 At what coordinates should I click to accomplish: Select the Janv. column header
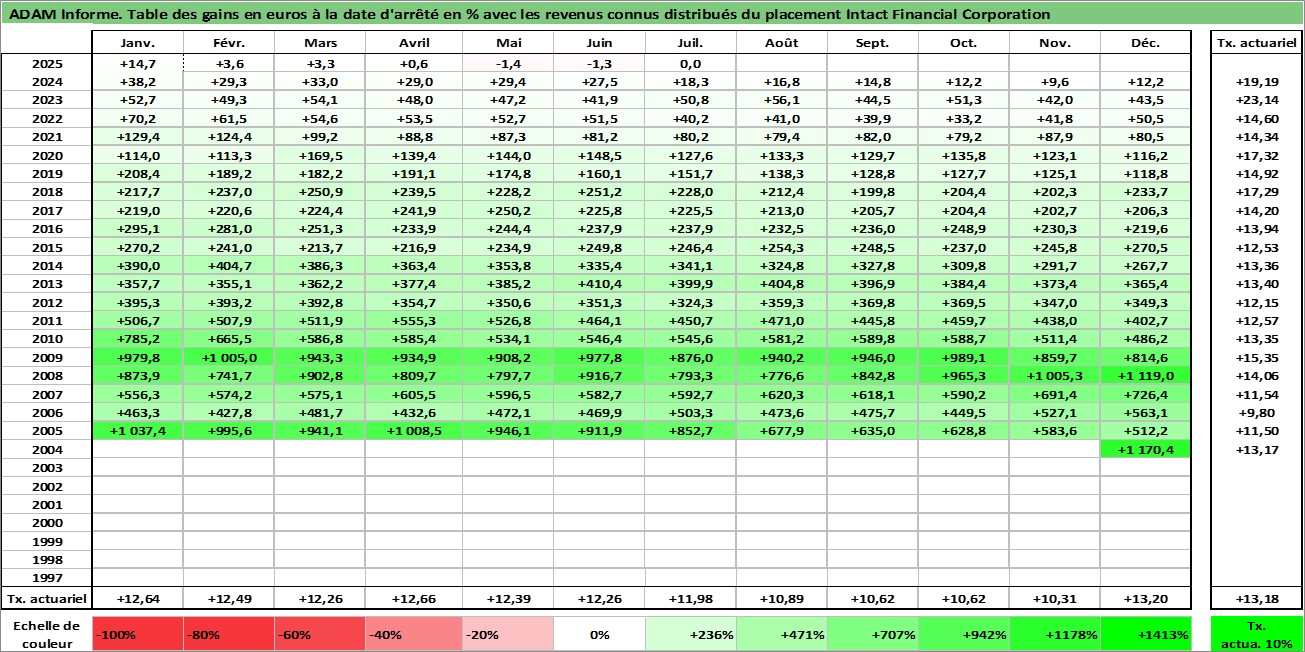pos(137,43)
